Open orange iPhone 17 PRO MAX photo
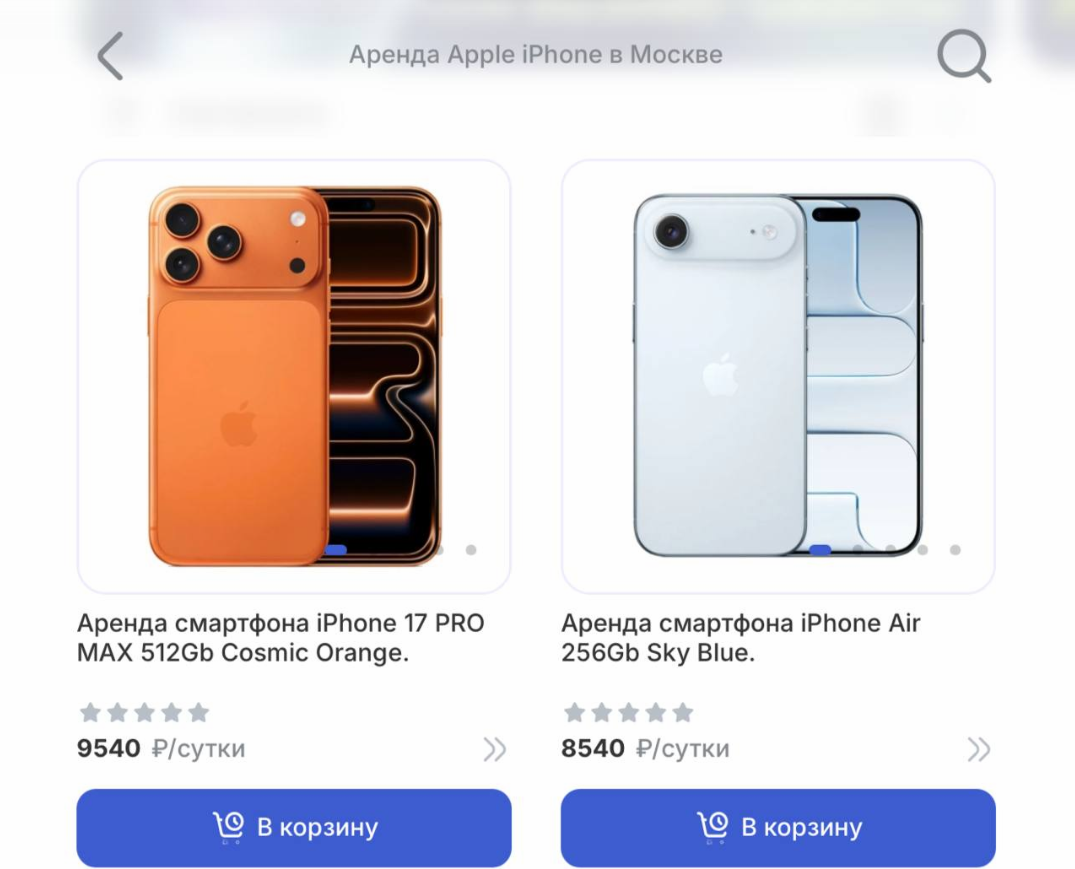This screenshot has width=1075, height=869. [x=294, y=376]
